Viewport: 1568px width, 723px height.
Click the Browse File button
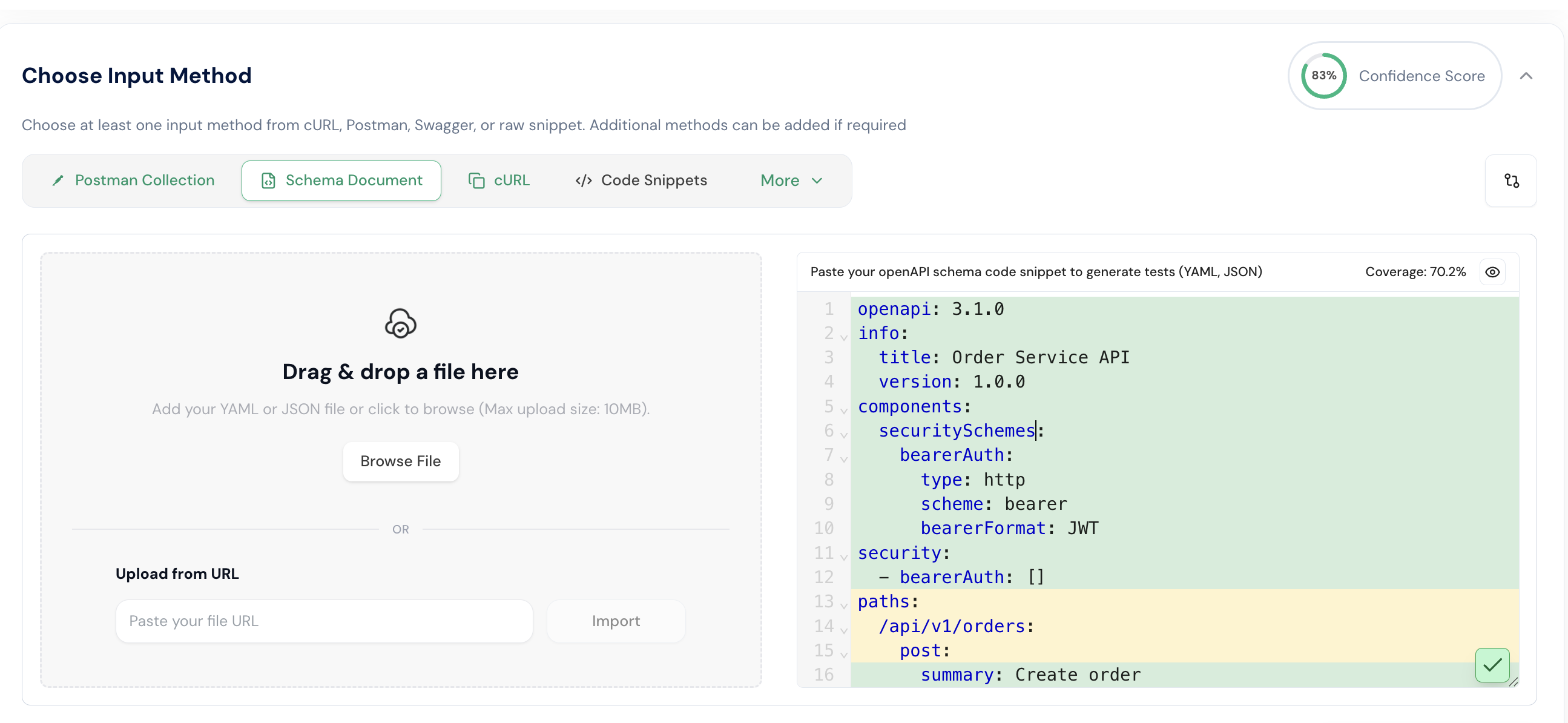pyautogui.click(x=400, y=461)
